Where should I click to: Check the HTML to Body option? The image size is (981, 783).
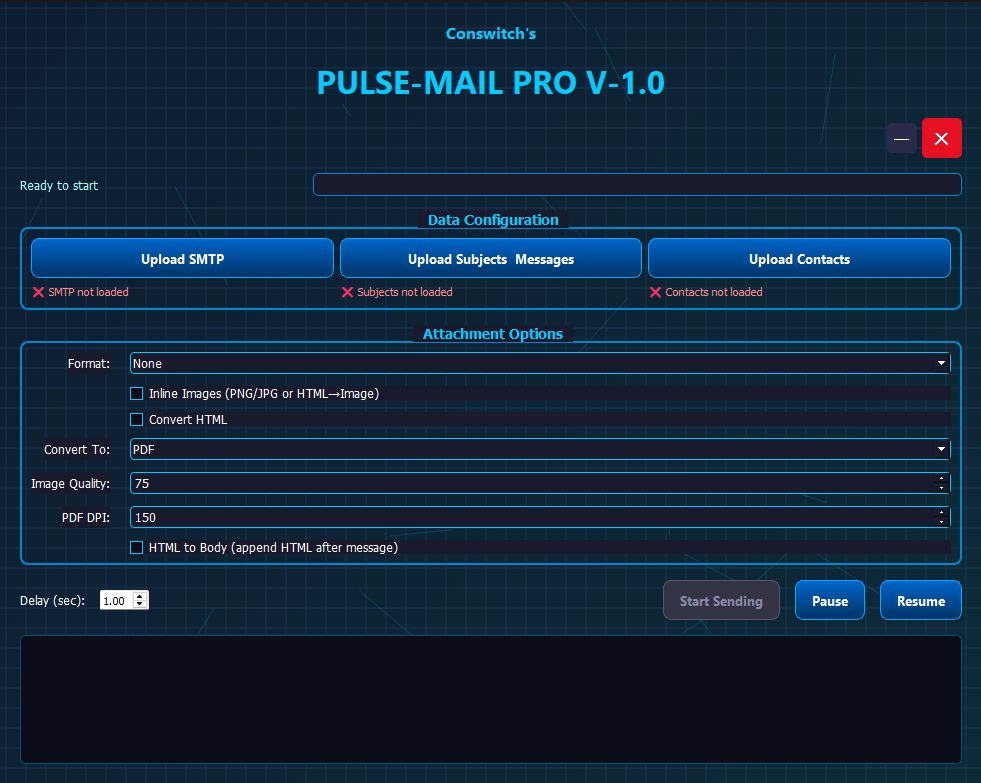tap(137, 548)
